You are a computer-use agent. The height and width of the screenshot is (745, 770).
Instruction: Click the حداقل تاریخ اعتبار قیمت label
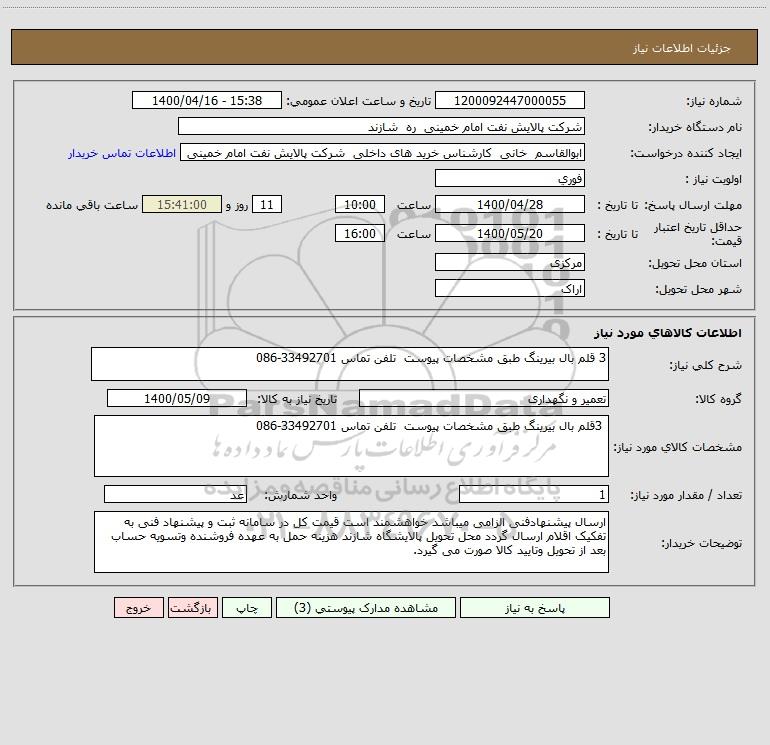pyautogui.click(x=697, y=234)
